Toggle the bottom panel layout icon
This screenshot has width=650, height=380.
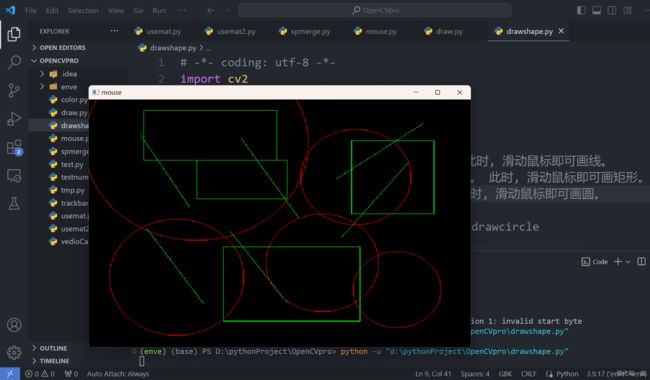click(597, 10)
